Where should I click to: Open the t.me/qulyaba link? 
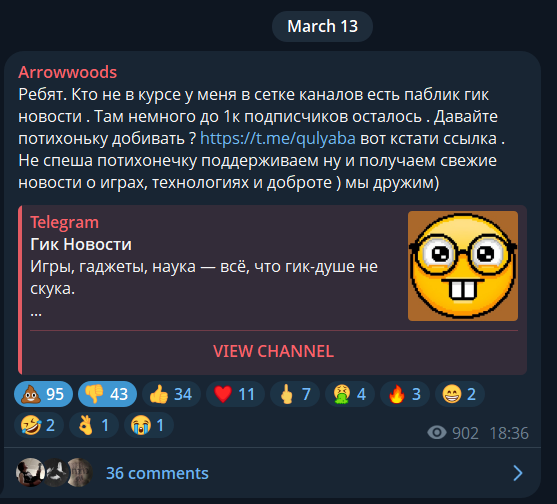click(278, 139)
